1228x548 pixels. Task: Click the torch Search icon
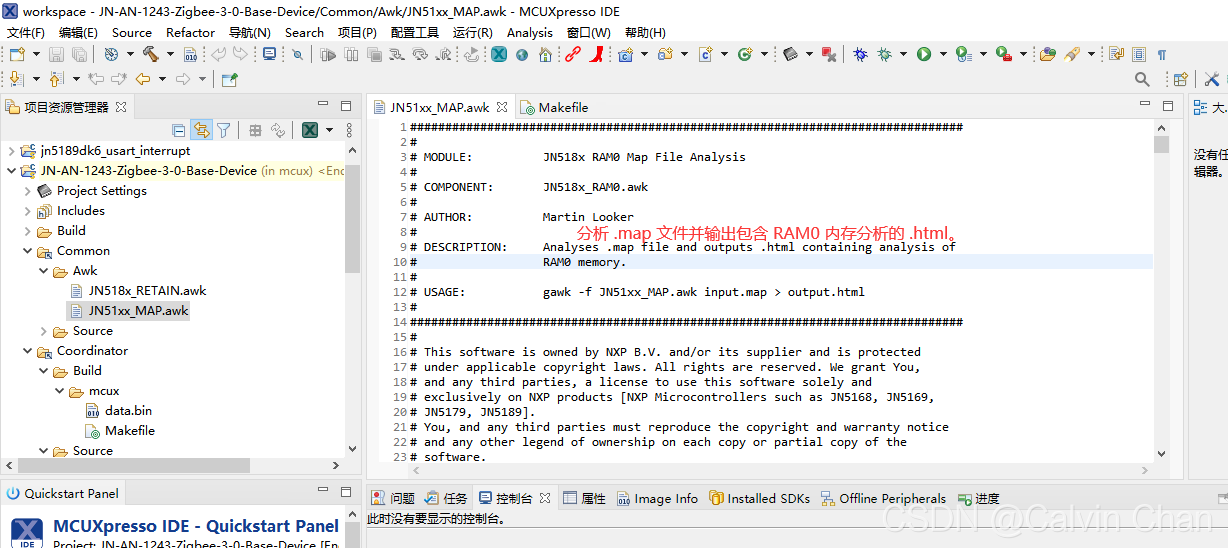[x=1071, y=54]
